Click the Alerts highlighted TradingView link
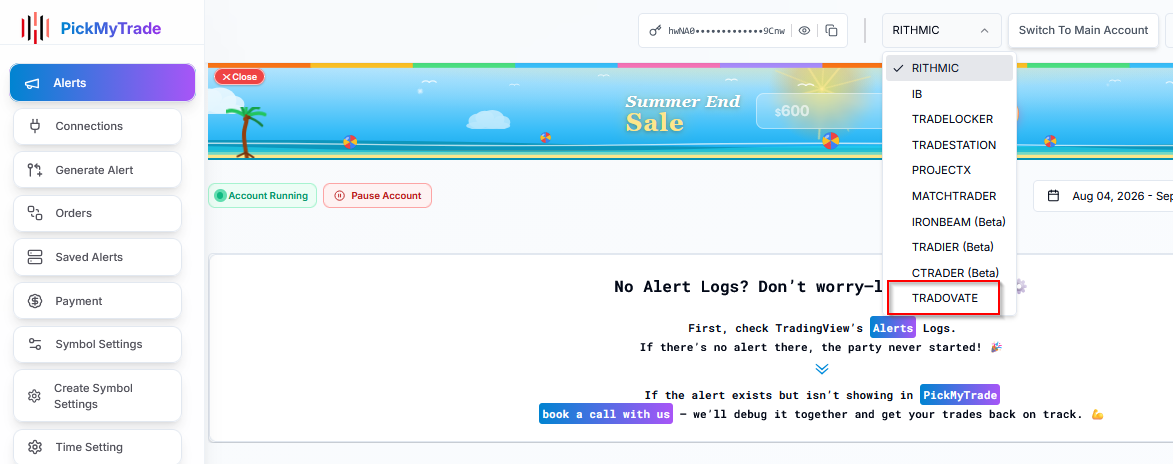Viewport: 1173px width, 464px height. (892, 328)
